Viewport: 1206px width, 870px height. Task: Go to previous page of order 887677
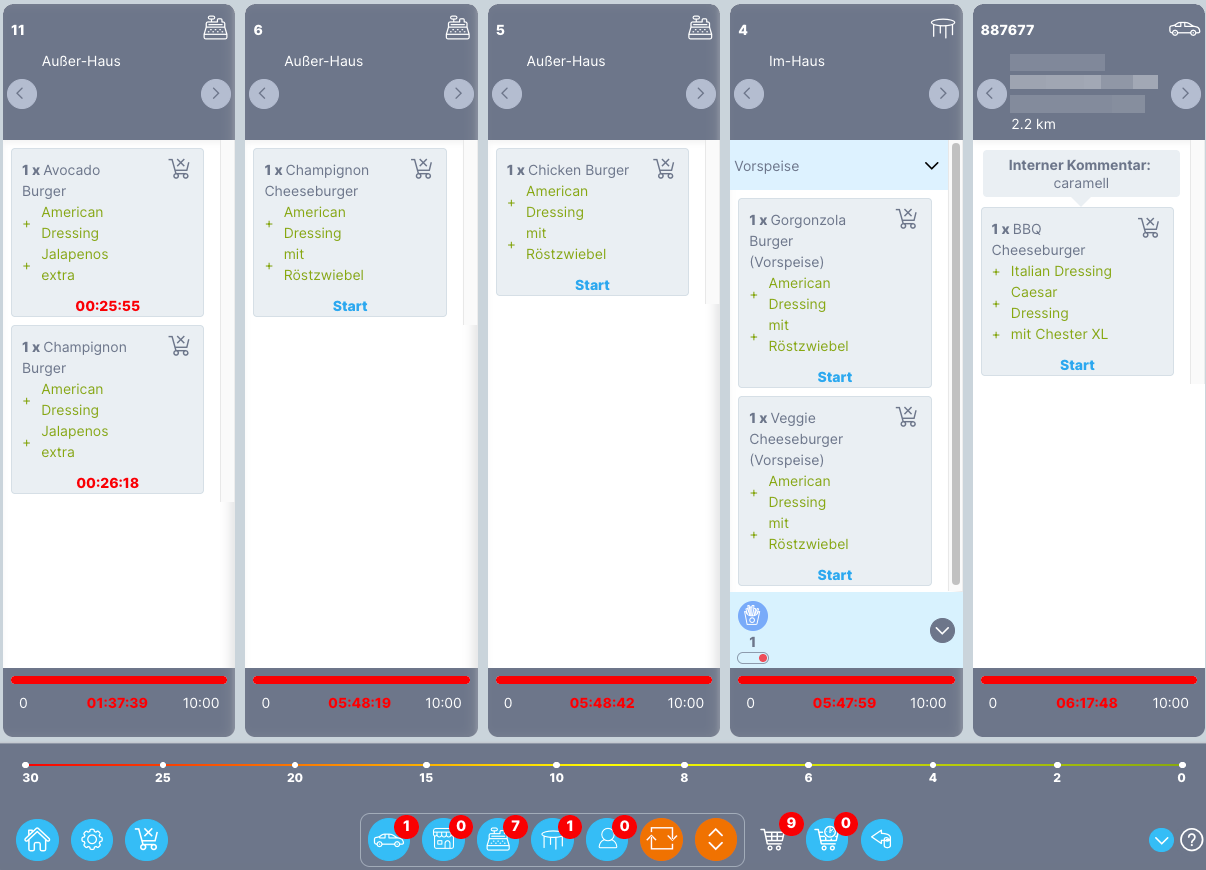point(990,94)
